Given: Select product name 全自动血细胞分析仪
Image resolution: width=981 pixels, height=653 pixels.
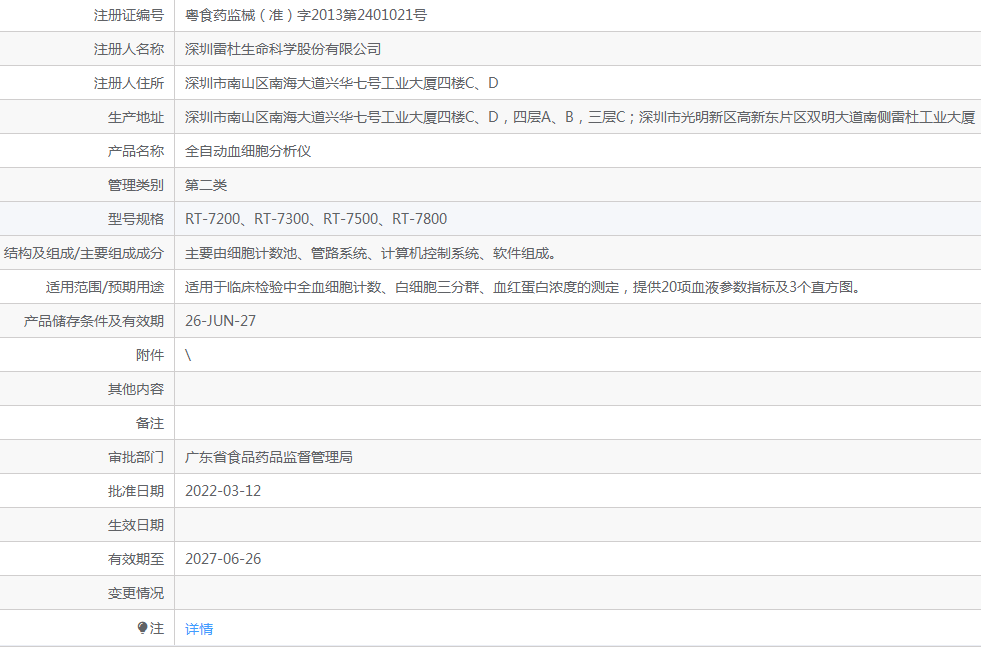Looking at the screenshot, I should pyautogui.click(x=249, y=151).
